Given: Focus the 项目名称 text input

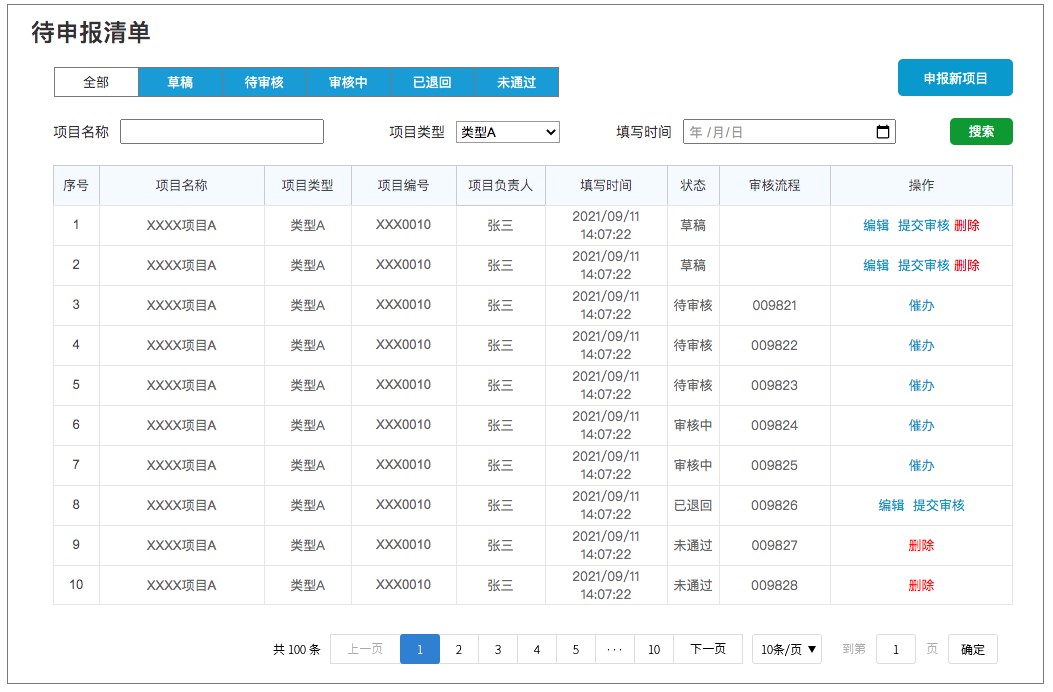Looking at the screenshot, I should click(222, 132).
